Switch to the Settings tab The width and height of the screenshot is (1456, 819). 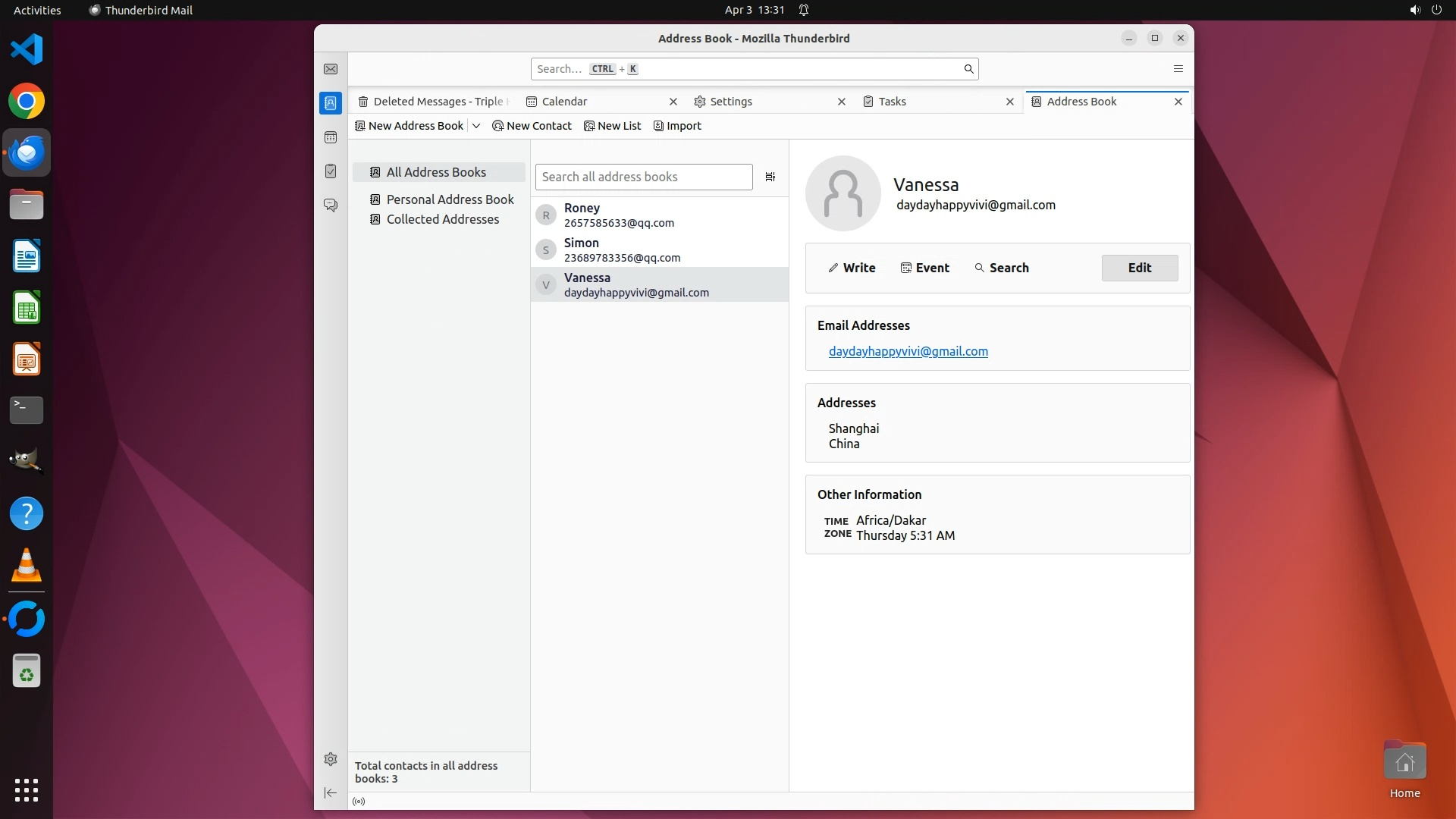[731, 102]
